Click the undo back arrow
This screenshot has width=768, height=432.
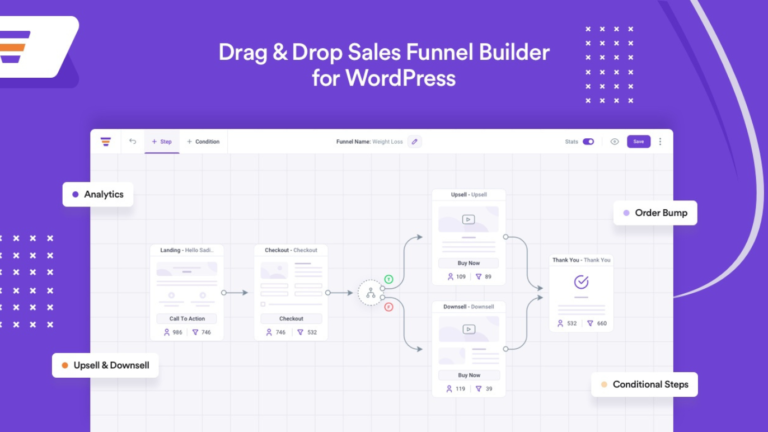[133, 141]
